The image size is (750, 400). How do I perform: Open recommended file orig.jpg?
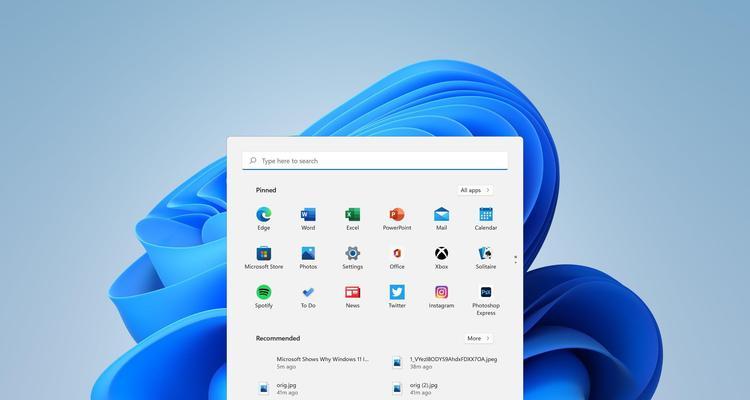click(277, 389)
